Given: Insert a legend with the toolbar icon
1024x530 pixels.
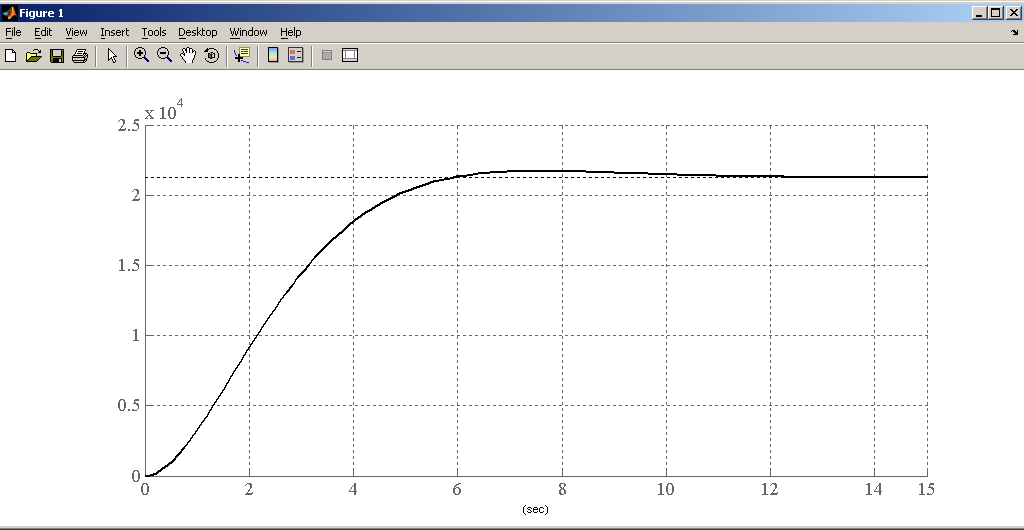Looking at the screenshot, I should 296,55.
